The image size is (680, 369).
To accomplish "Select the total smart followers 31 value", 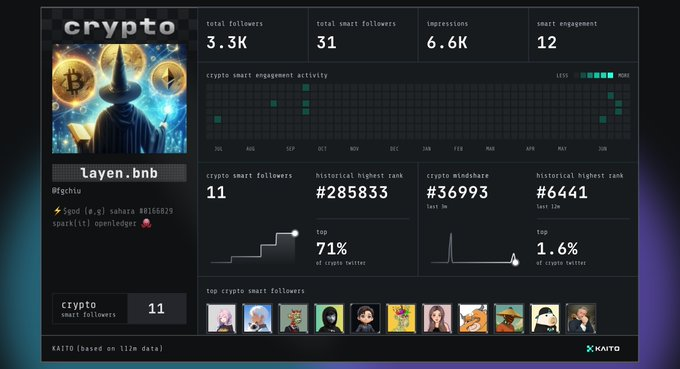I will point(326,42).
